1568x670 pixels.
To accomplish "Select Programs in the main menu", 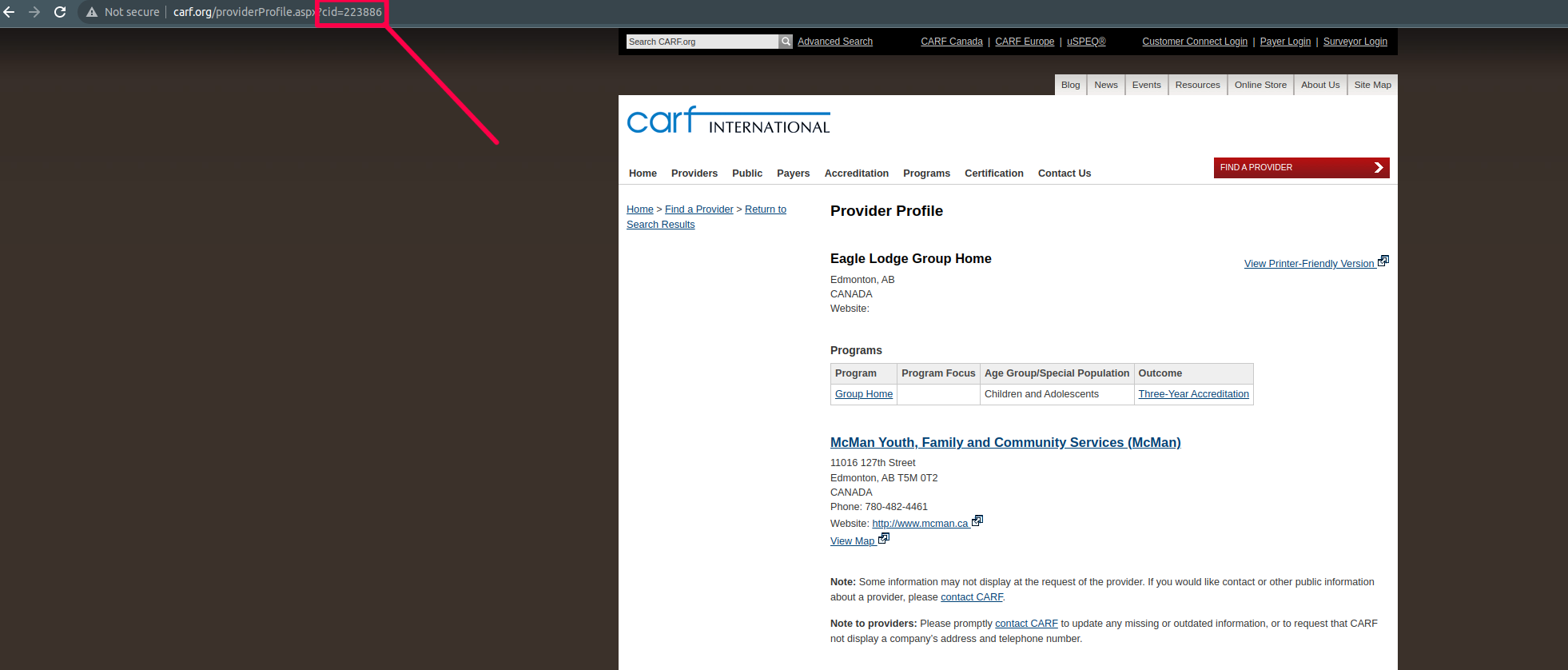I will coord(926,173).
